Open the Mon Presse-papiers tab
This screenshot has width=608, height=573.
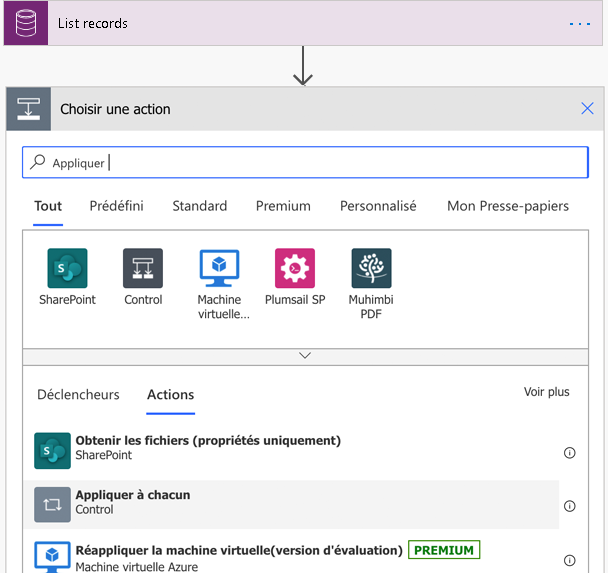(508, 206)
